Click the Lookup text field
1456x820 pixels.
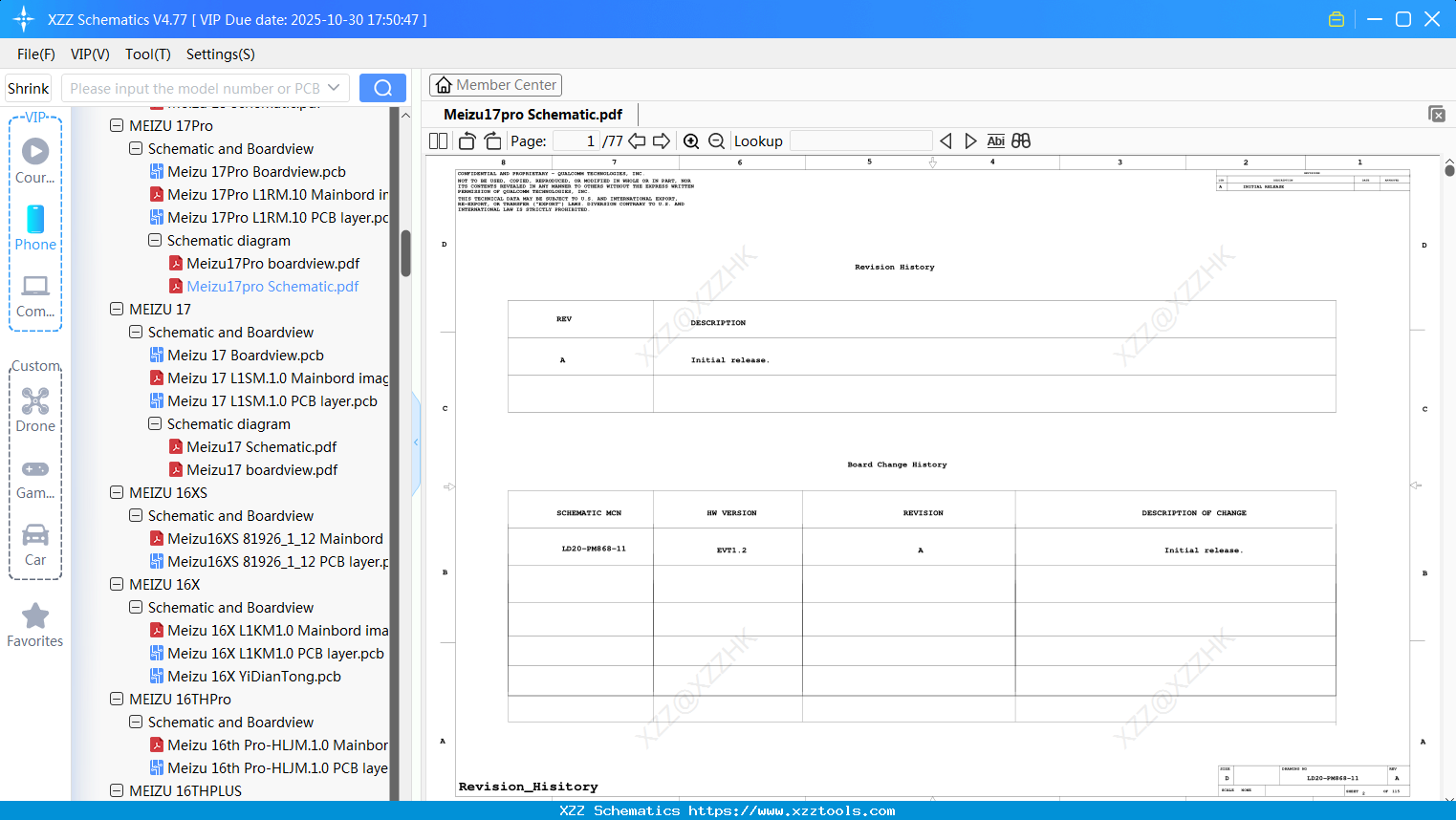(860, 141)
